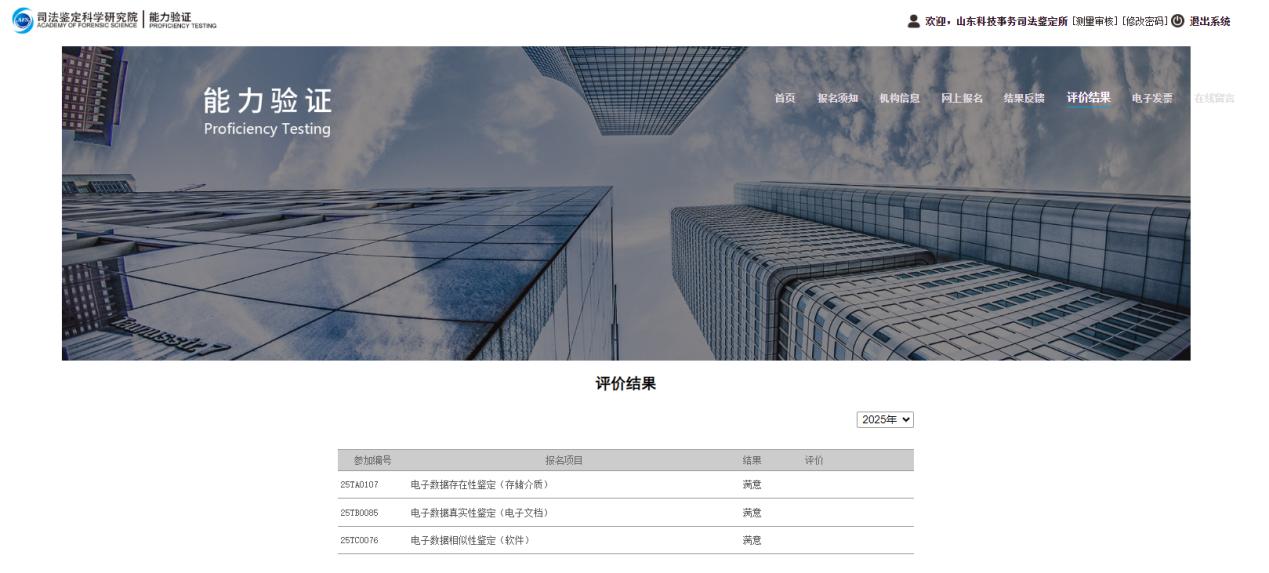This screenshot has width=1269, height=573.
Task: Select the 评价结果 navigation item
Action: (1088, 98)
